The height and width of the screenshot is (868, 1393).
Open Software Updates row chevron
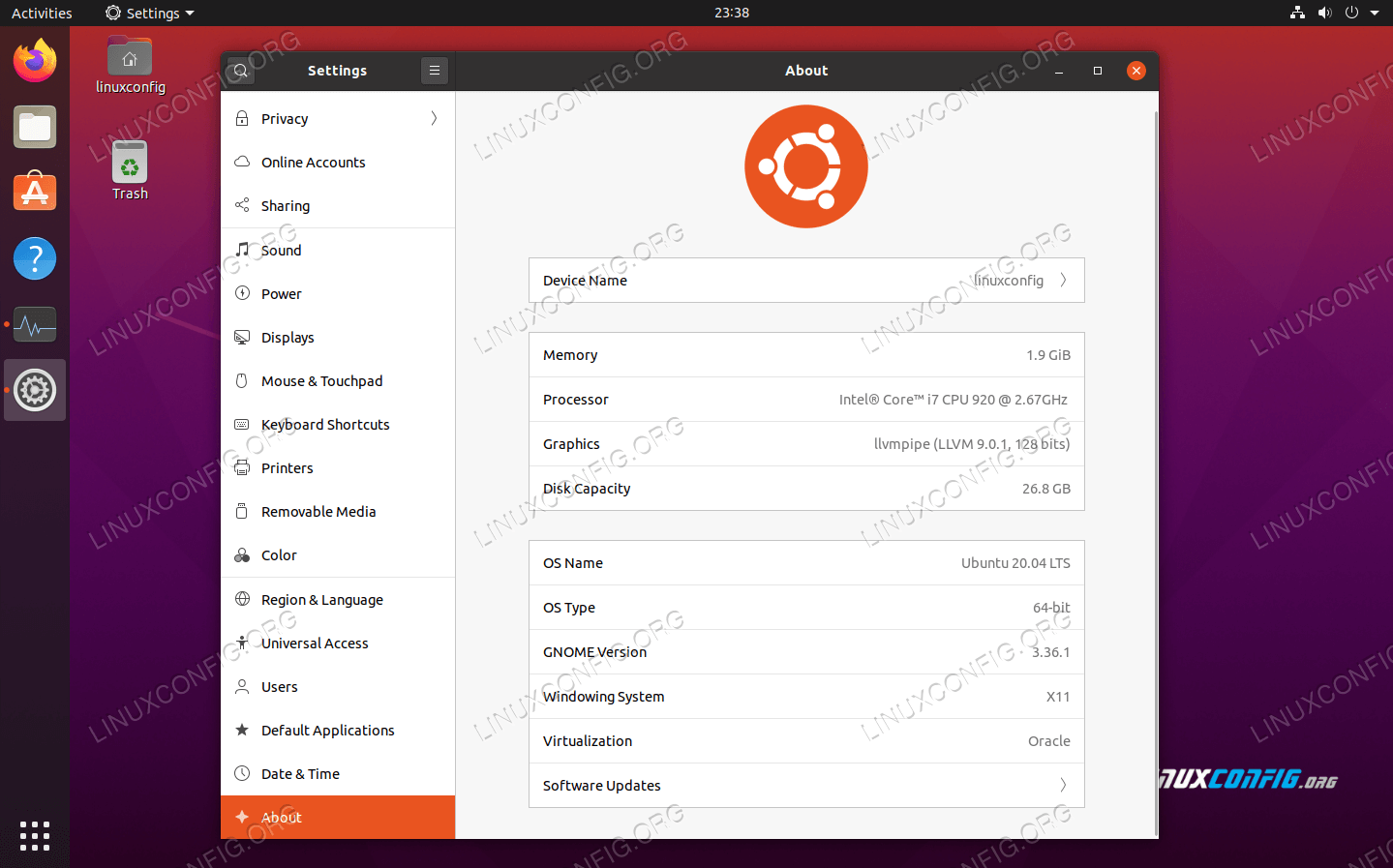[1063, 785]
